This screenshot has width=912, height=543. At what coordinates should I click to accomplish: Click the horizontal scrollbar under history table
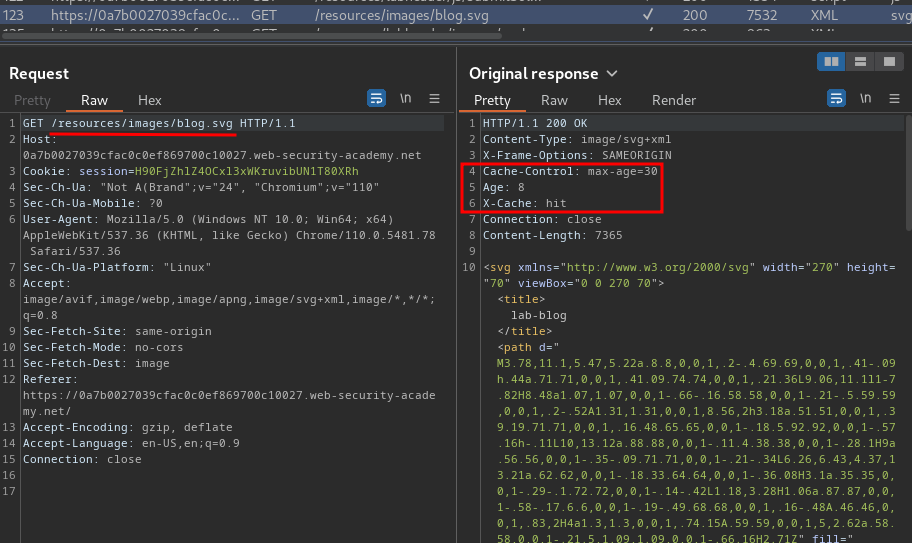[252, 36]
